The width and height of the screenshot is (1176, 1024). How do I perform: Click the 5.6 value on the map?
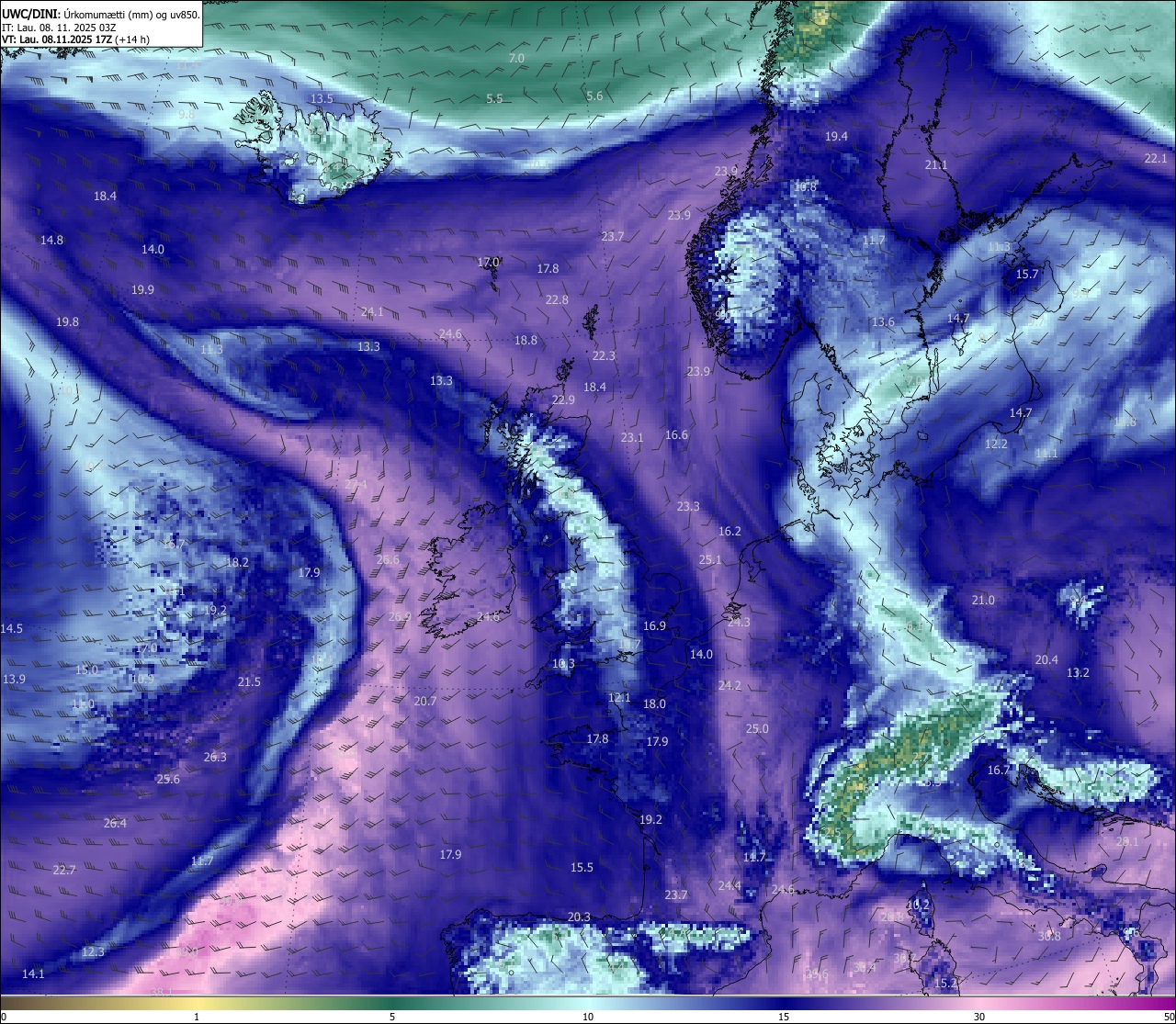pos(594,96)
